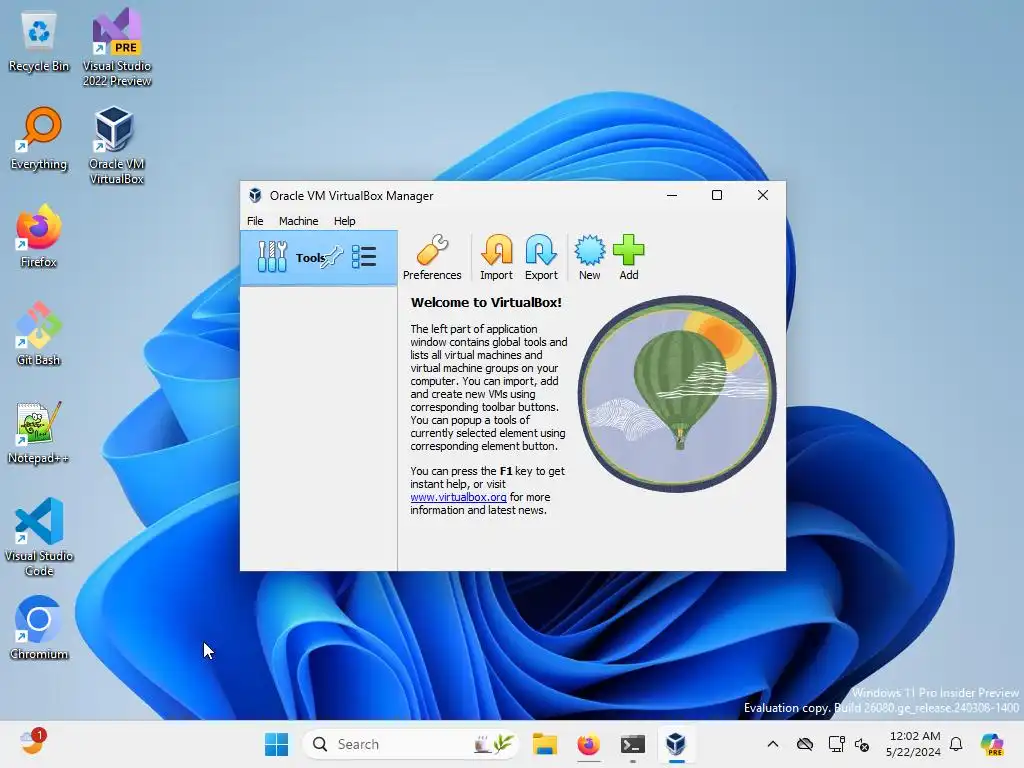Image resolution: width=1024 pixels, height=768 pixels.
Task: Open Terminal from the taskbar
Action: click(633, 744)
